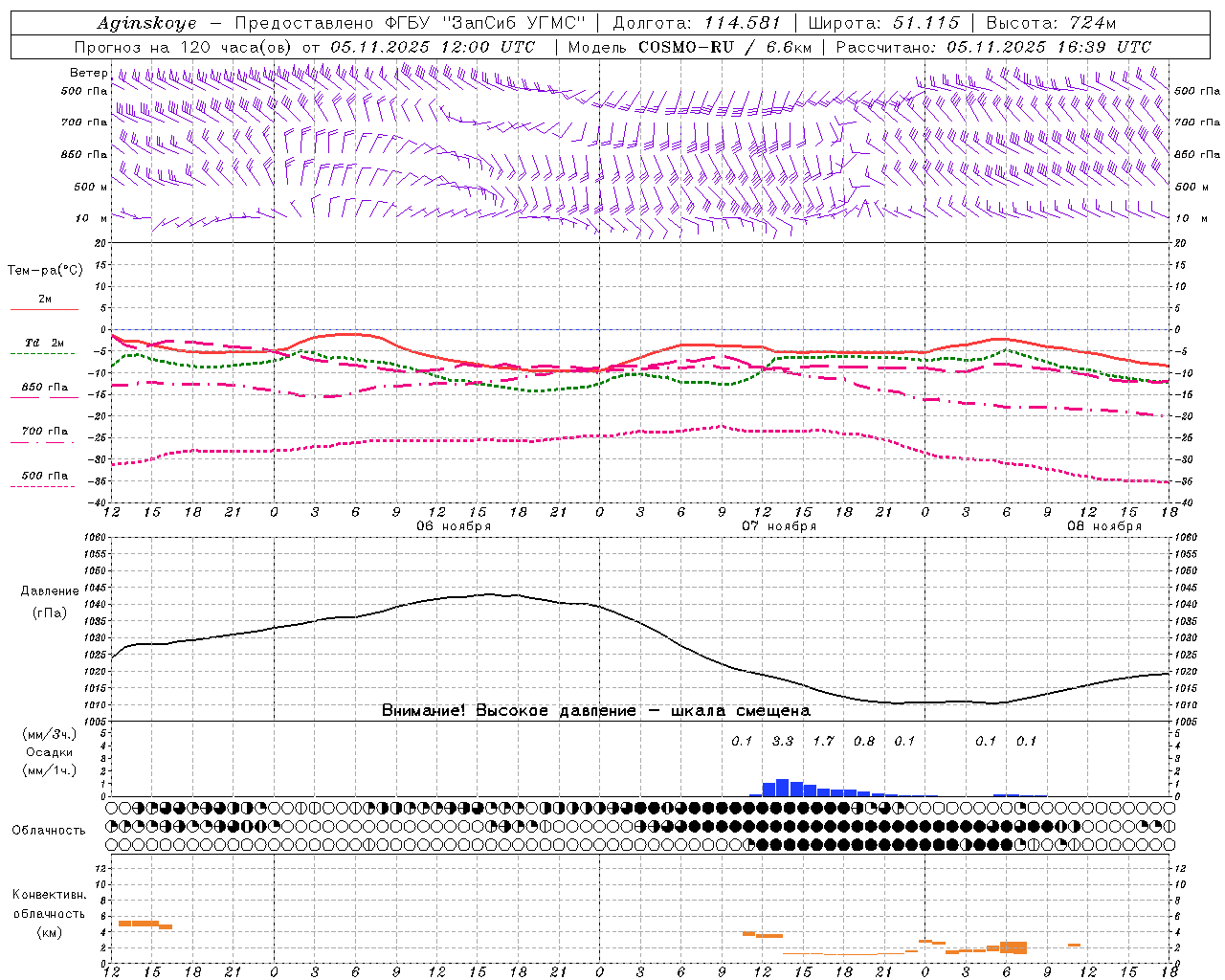Viewport: 1225px width, 980px height.
Task: Click the Конвективн. облачность label
Action: 49,904
